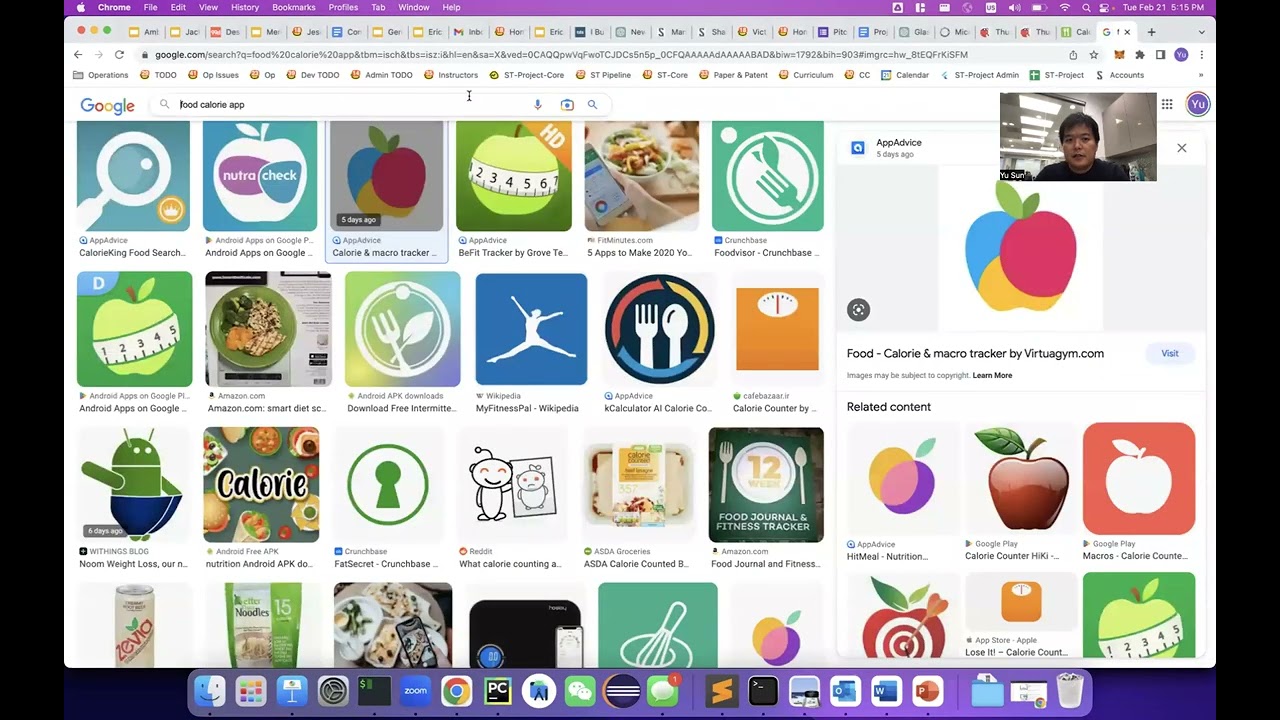Open the Accounts bookmark
The image size is (1280, 720).
pos(1120,75)
